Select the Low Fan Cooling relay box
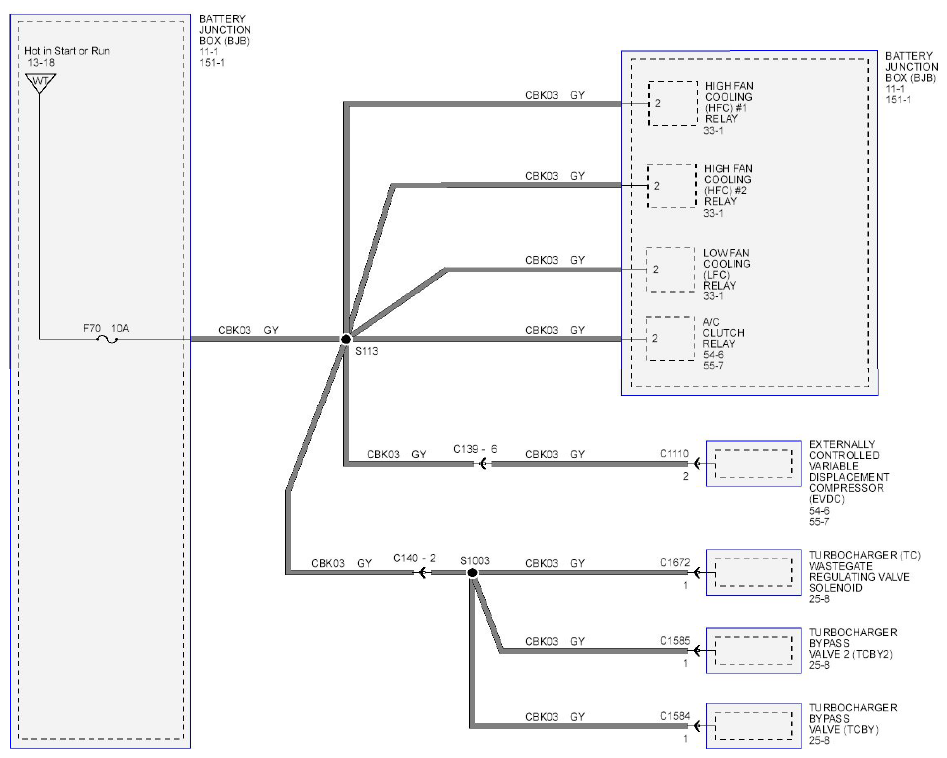This screenshot has height=758, width=947. tap(670, 269)
